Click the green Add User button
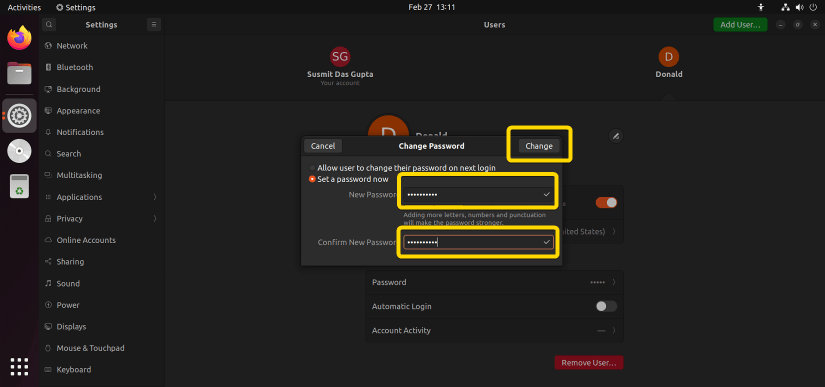825x387 pixels. tap(740, 24)
